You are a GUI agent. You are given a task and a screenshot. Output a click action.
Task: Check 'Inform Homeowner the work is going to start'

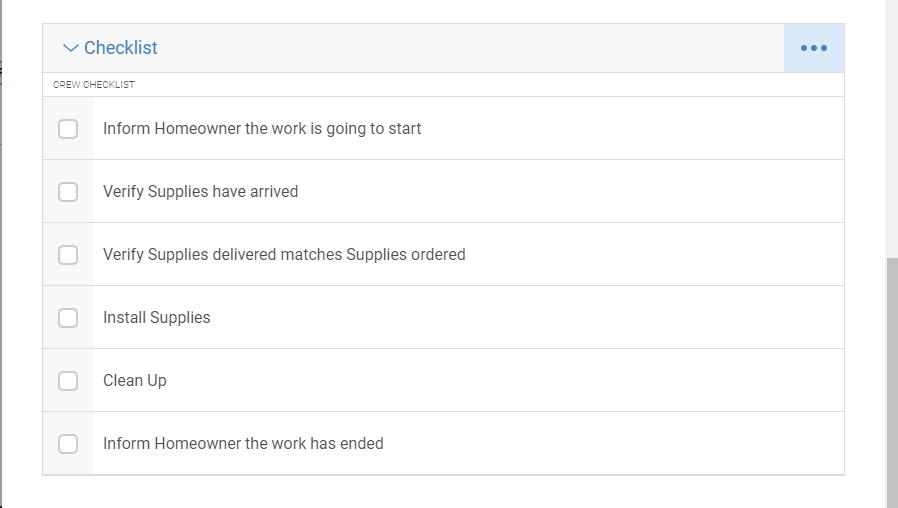pos(68,129)
